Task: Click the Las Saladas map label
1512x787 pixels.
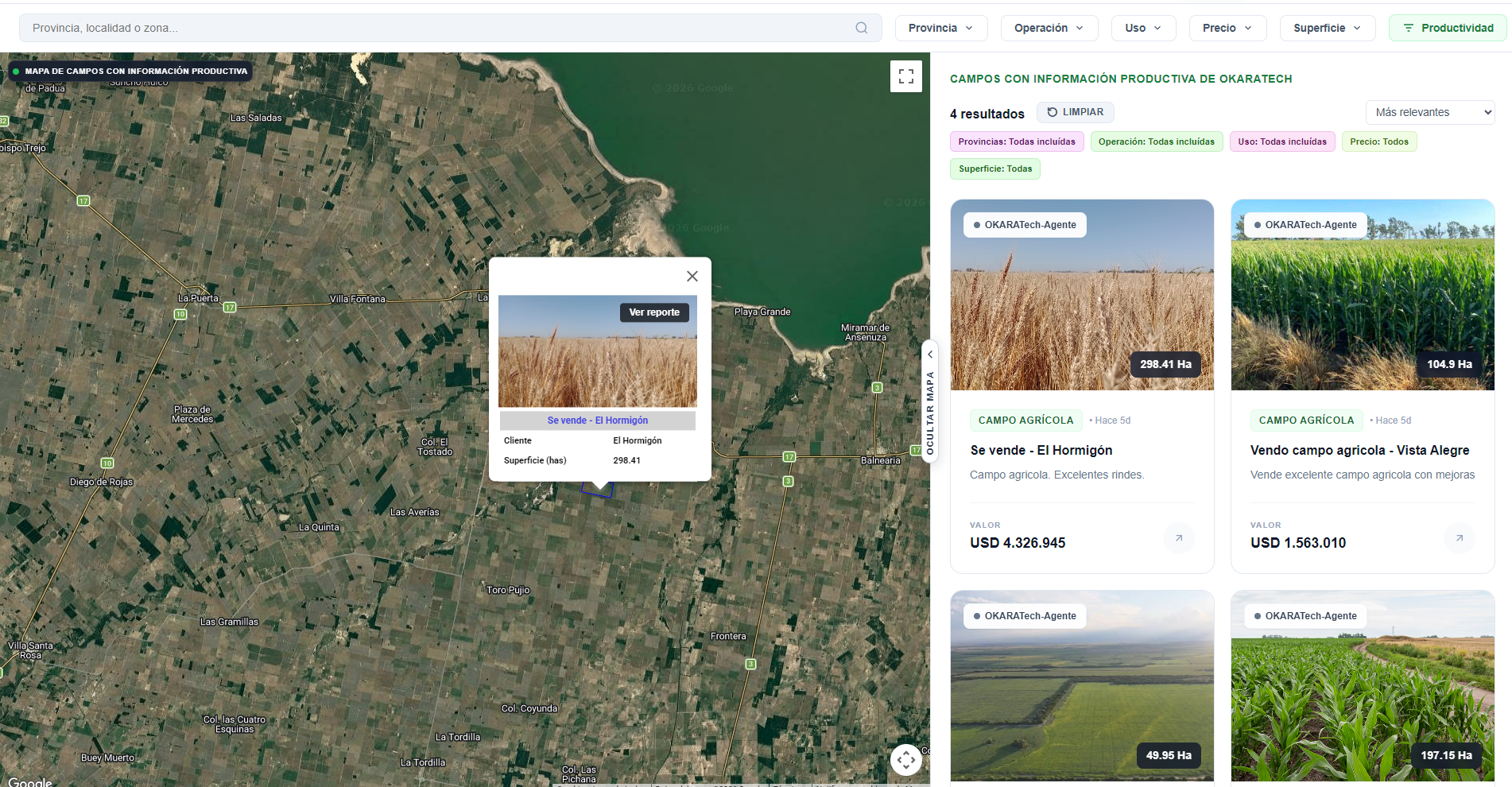Action: (x=256, y=118)
